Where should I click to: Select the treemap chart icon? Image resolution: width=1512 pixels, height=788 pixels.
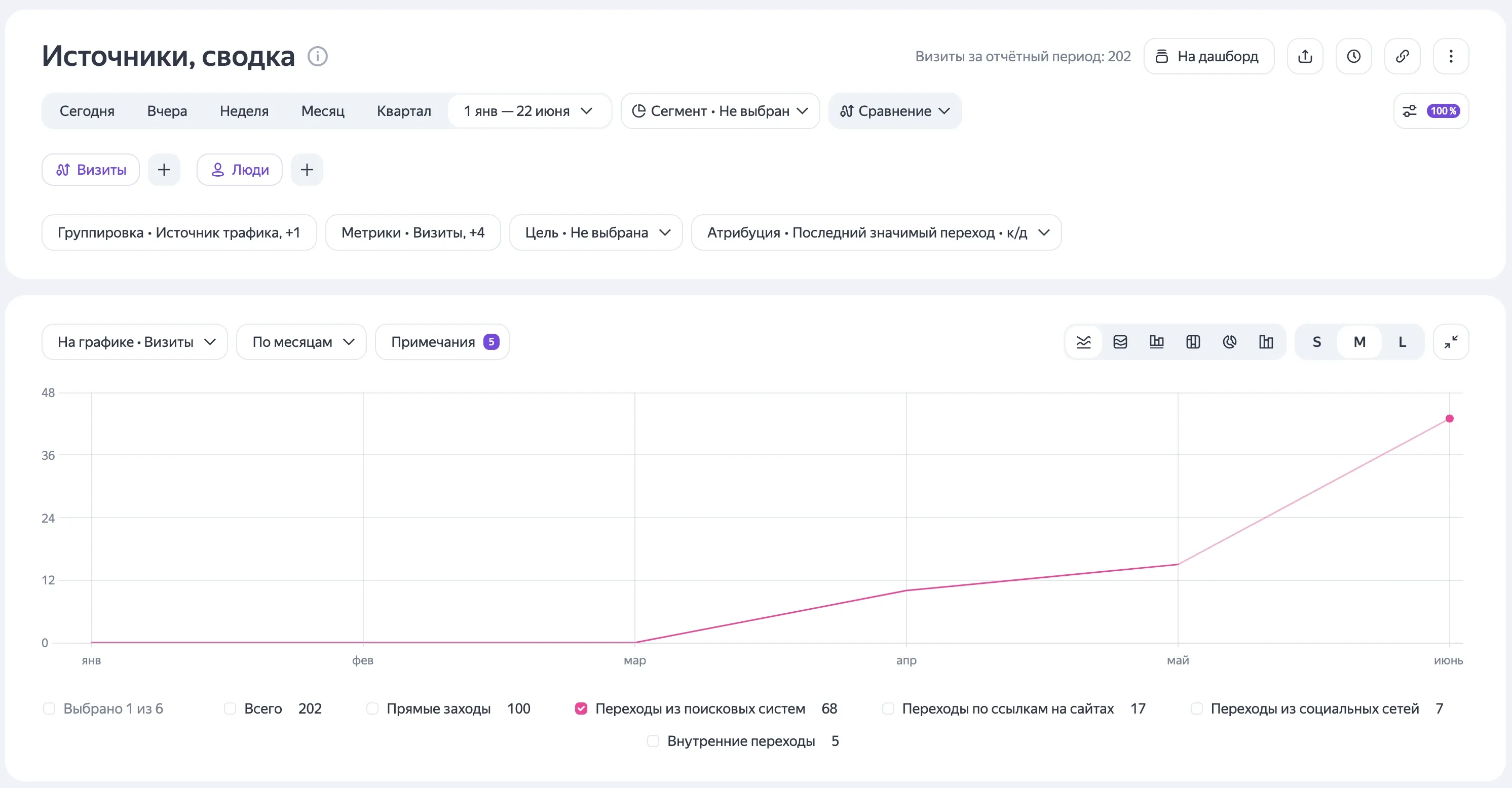(1193, 342)
